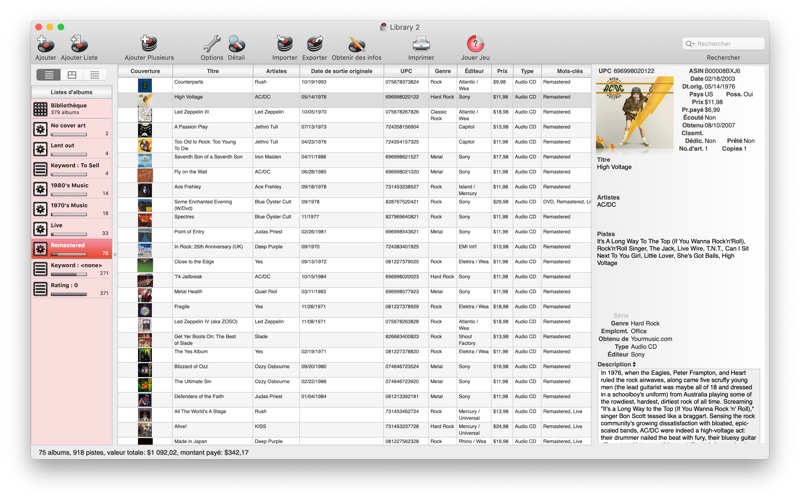Click Obtenir des infos icon
800x500 pixels.
coord(356,44)
